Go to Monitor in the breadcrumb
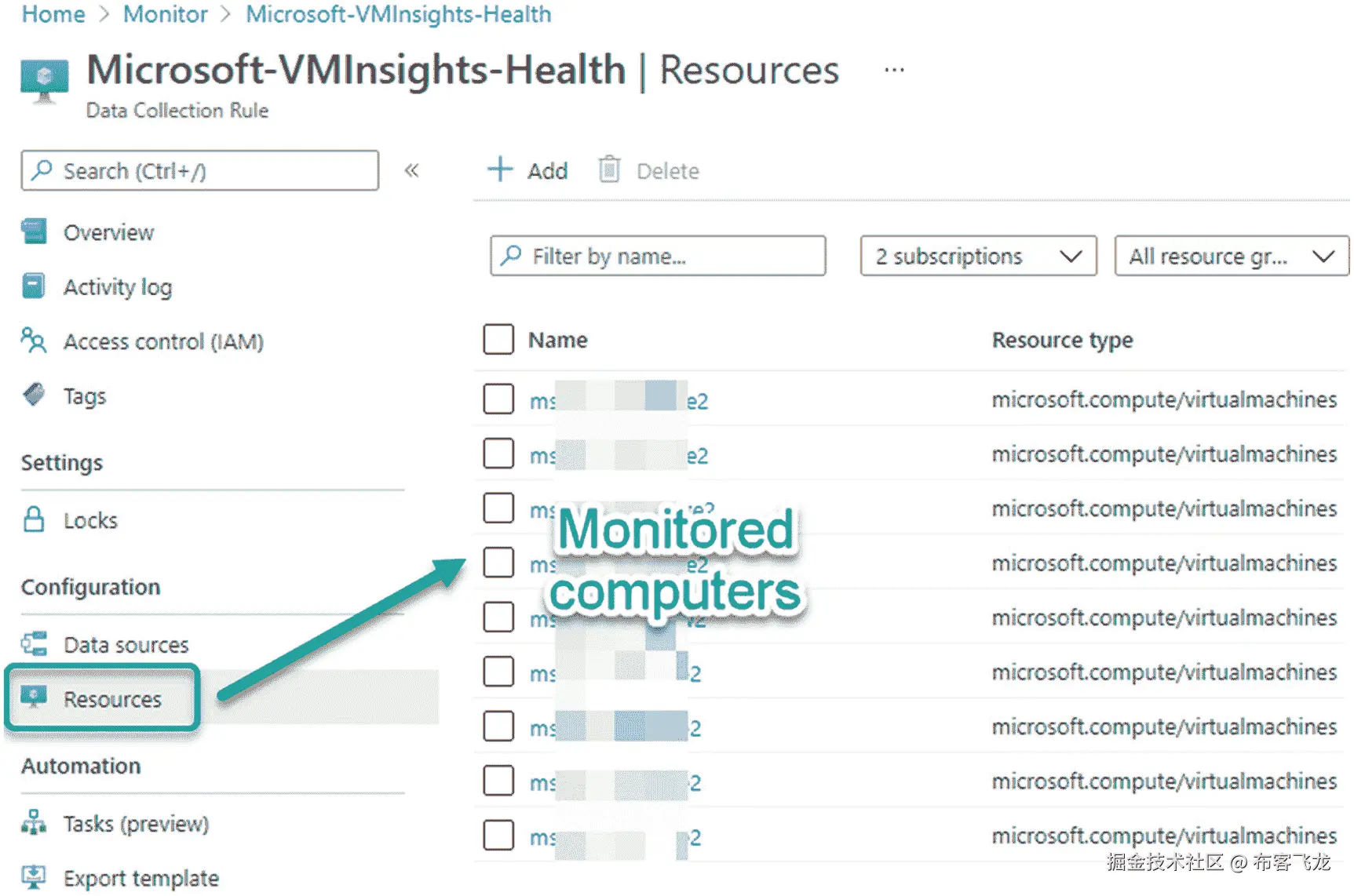Screen dimensions: 1354x896 coord(165,14)
